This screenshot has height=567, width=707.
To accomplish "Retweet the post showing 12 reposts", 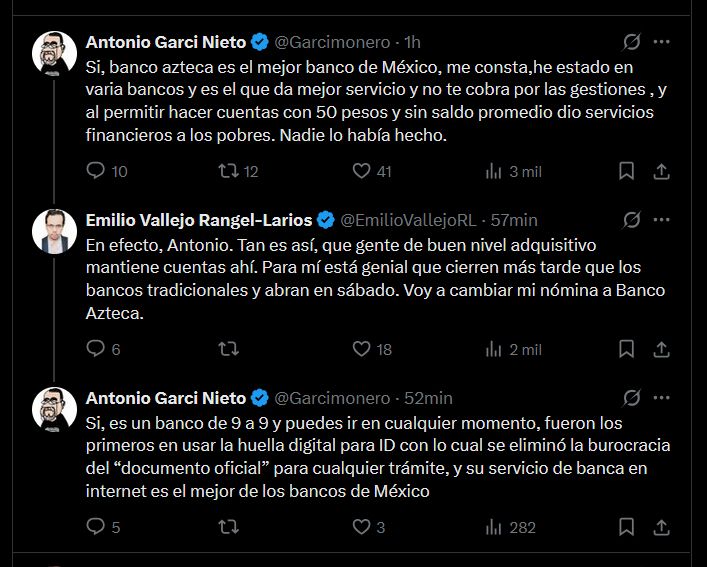I will [x=228, y=171].
